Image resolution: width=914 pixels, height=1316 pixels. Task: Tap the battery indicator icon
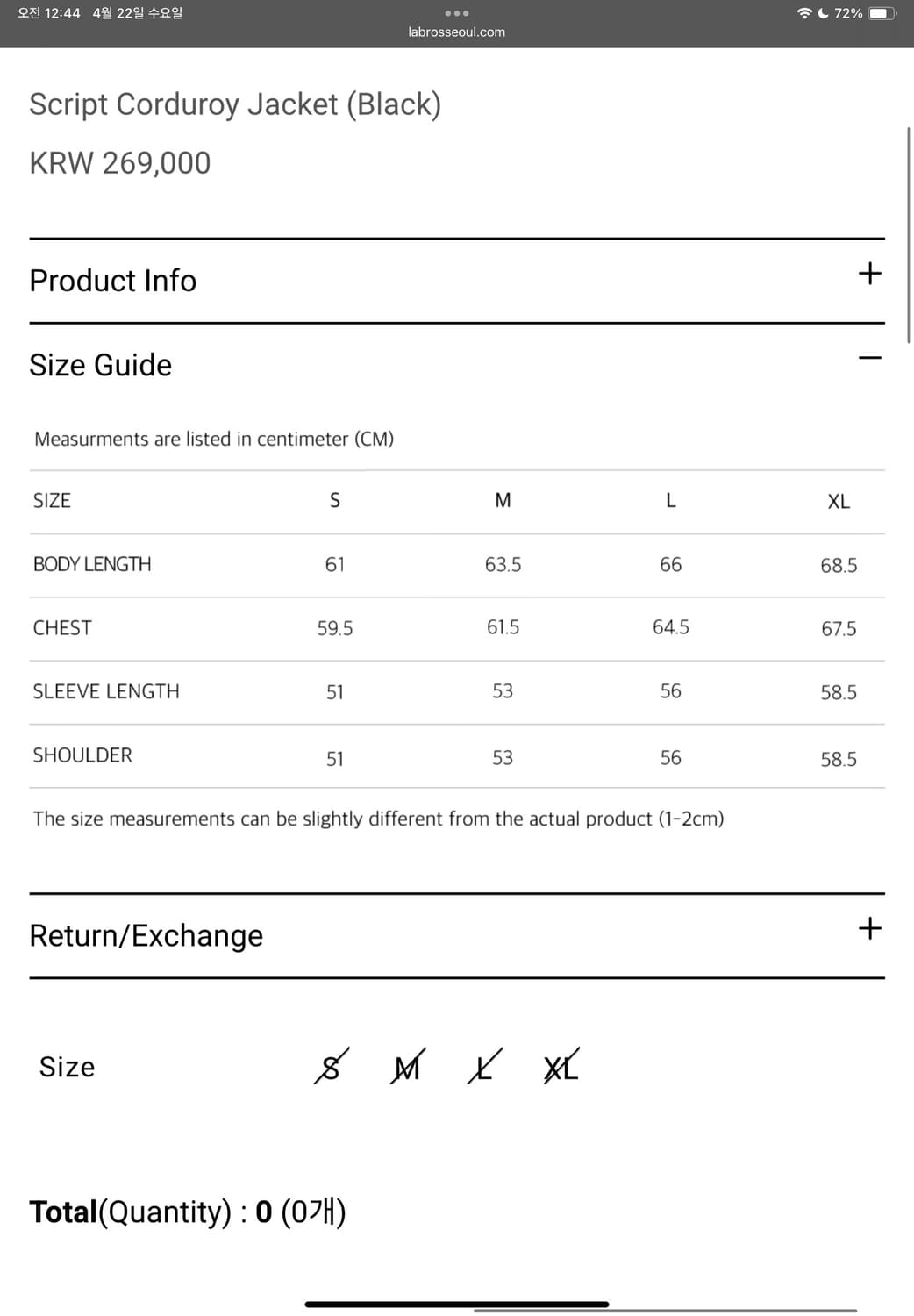pyautogui.click(x=882, y=13)
